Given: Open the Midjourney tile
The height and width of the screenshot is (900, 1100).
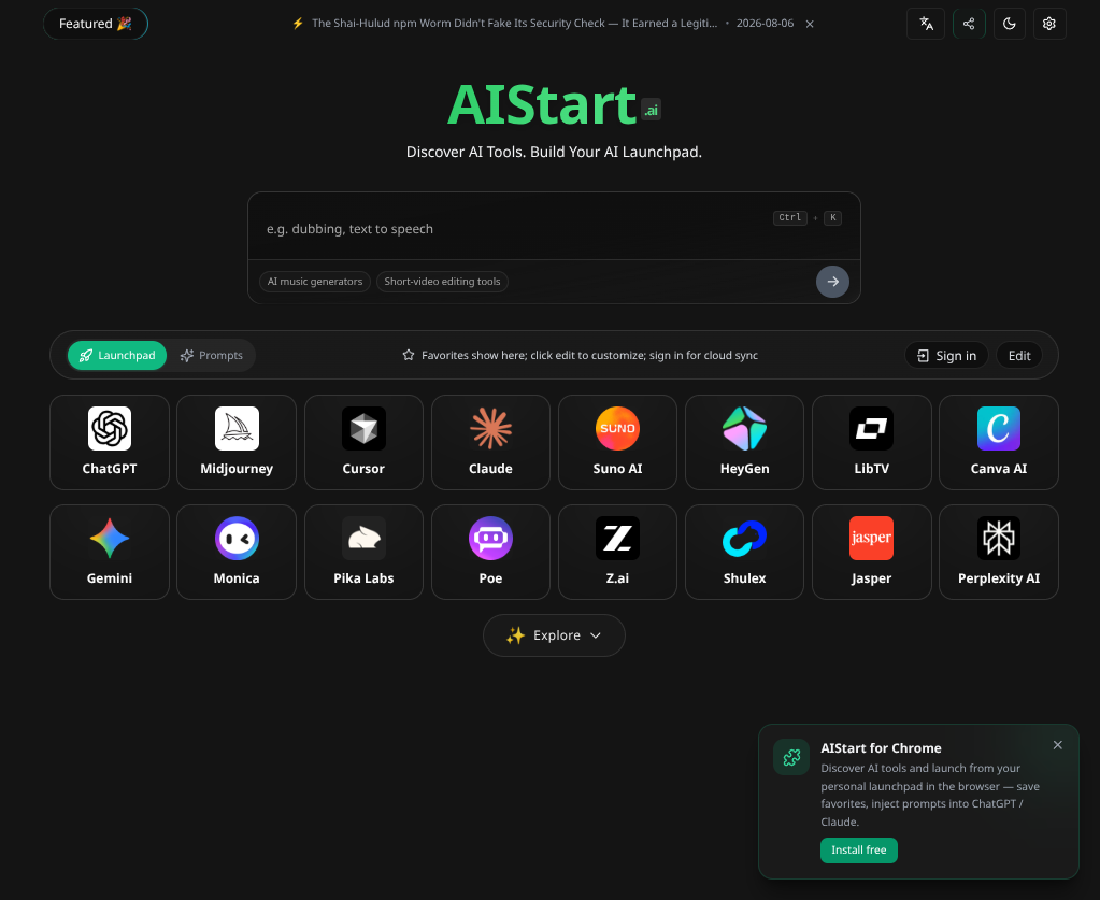Looking at the screenshot, I should [x=236, y=442].
